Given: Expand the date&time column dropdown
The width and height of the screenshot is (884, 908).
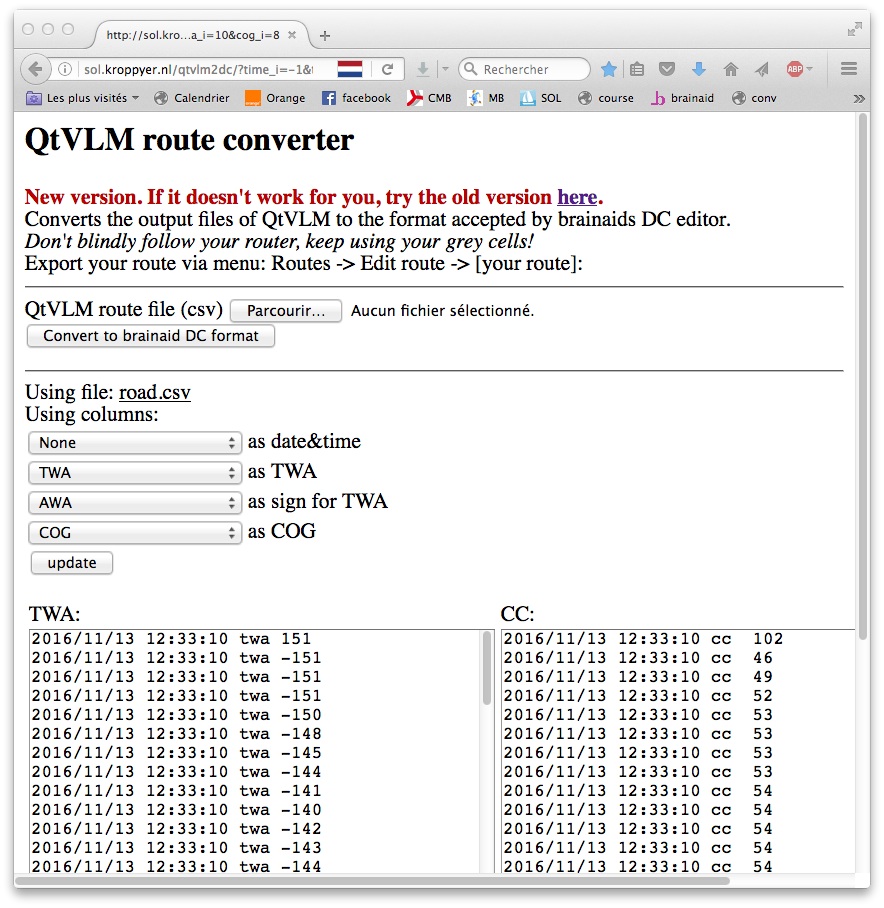Looking at the screenshot, I should pyautogui.click(x=135, y=443).
